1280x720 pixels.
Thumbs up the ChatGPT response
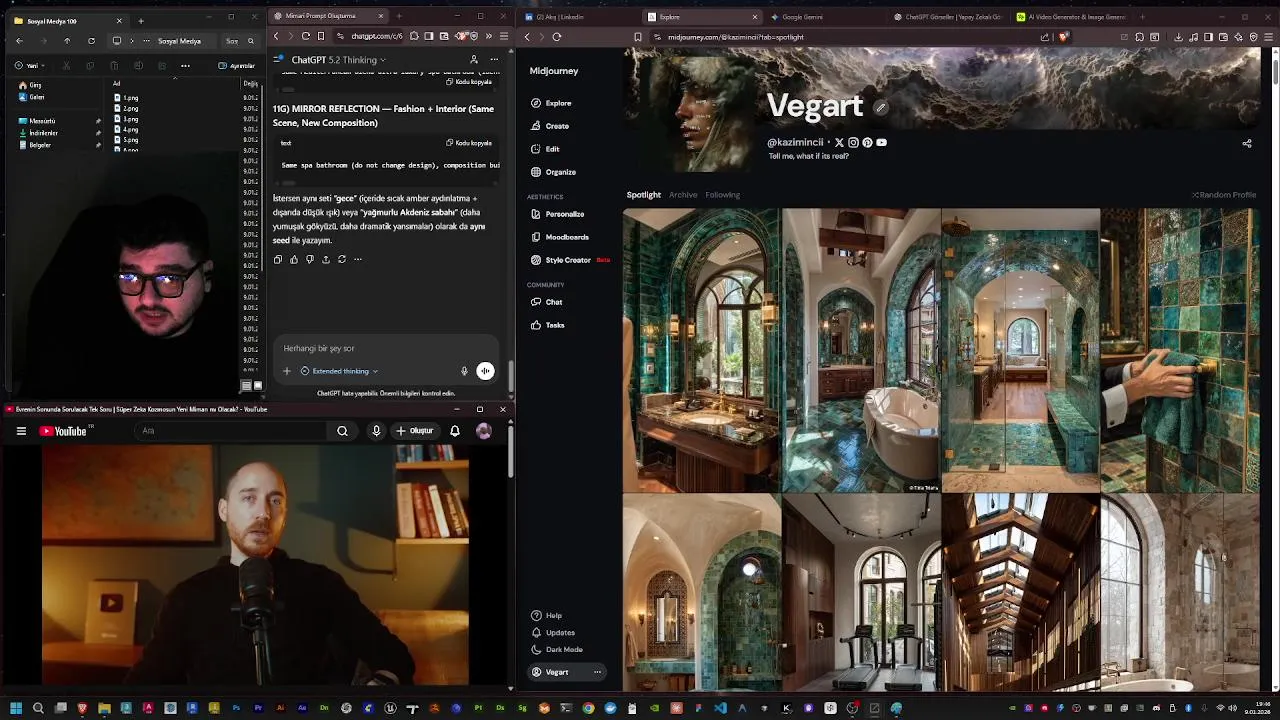pyautogui.click(x=294, y=259)
